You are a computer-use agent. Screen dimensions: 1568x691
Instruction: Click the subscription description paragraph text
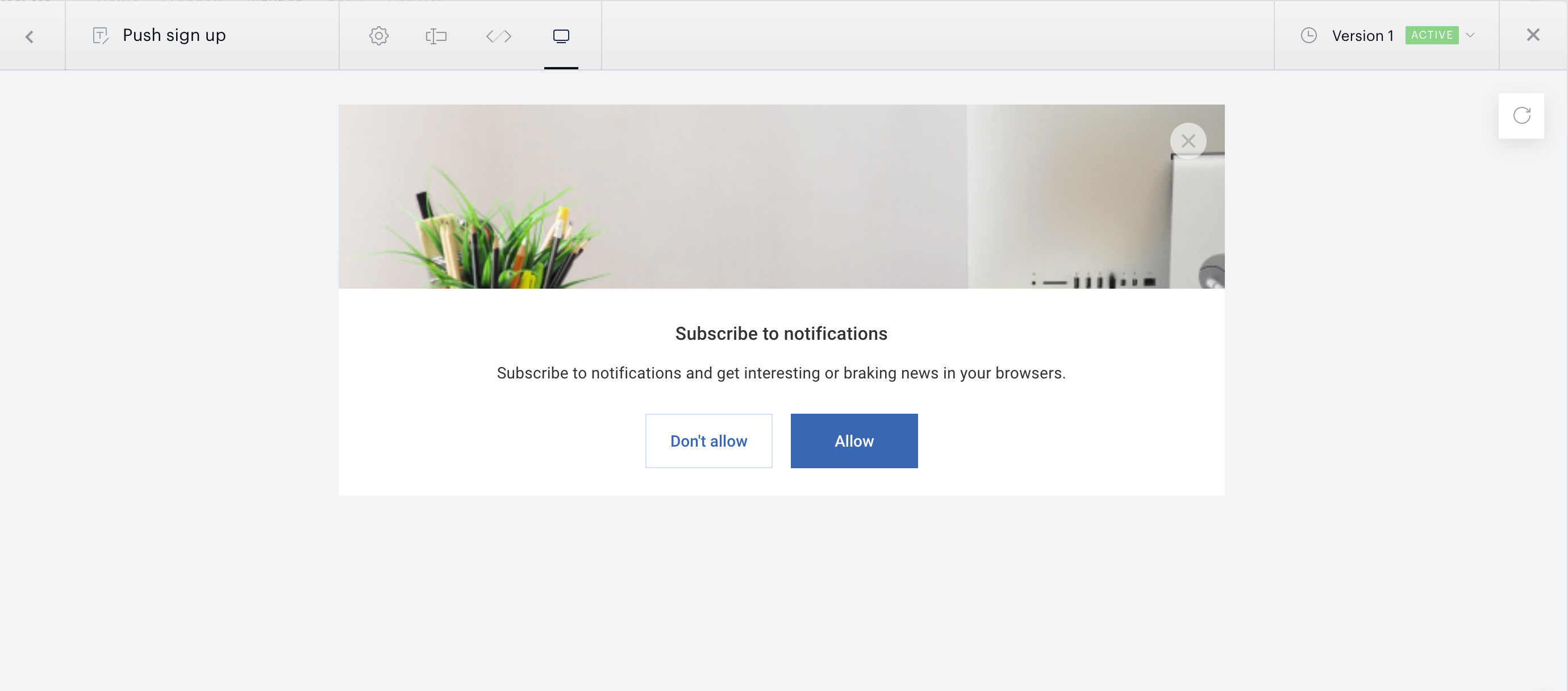pos(781,373)
